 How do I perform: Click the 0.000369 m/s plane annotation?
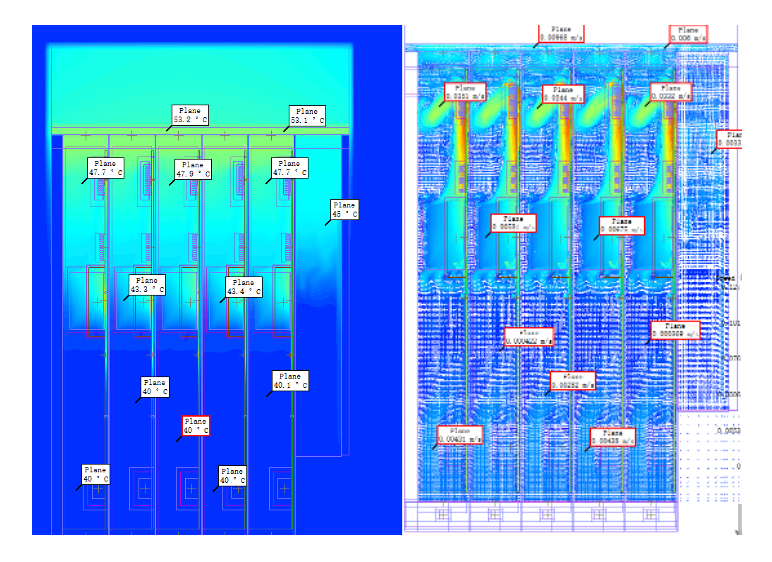(x=675, y=331)
